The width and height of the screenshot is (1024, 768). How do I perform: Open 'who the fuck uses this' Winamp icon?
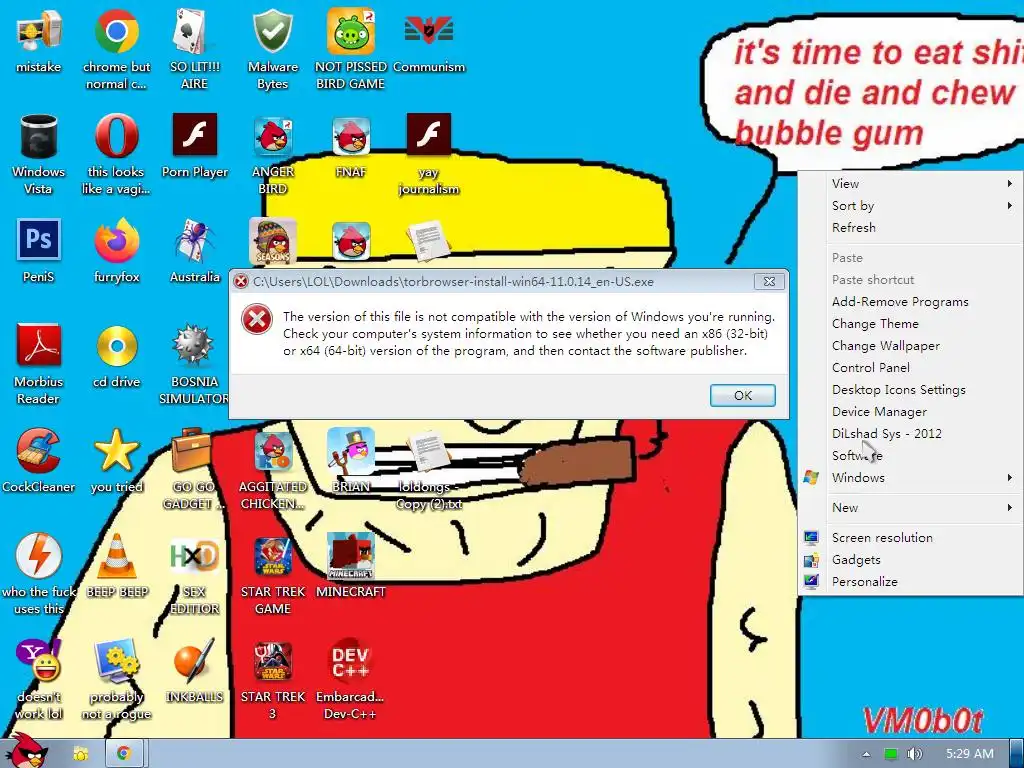point(39,574)
